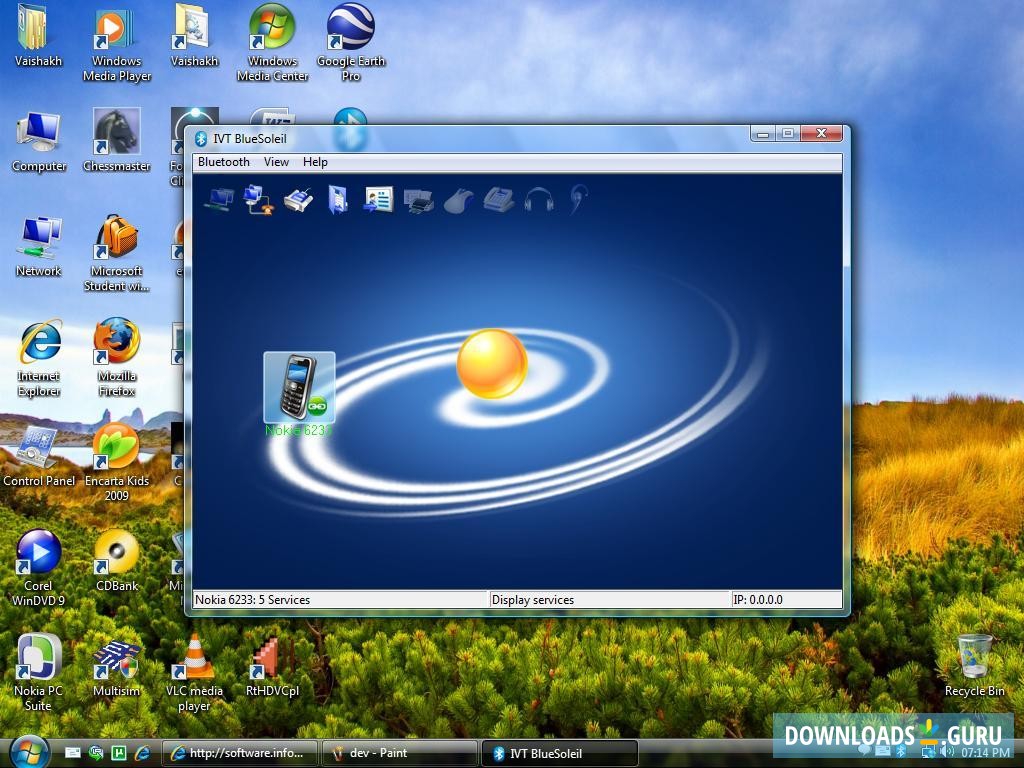Maximize the IVT BlueSoleil window
Screen dimensions: 1024x768
pos(788,134)
